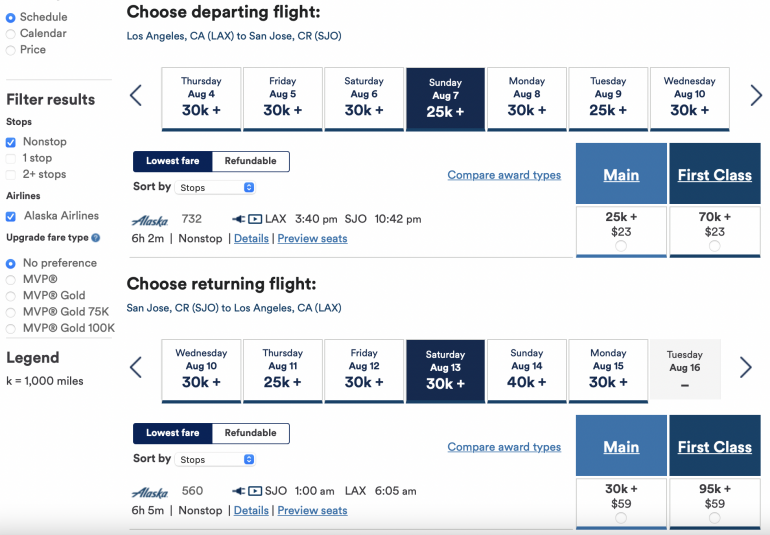Click in-flight amenities icon for flight 732
Viewport: 770px width, 535px height.
point(248,219)
